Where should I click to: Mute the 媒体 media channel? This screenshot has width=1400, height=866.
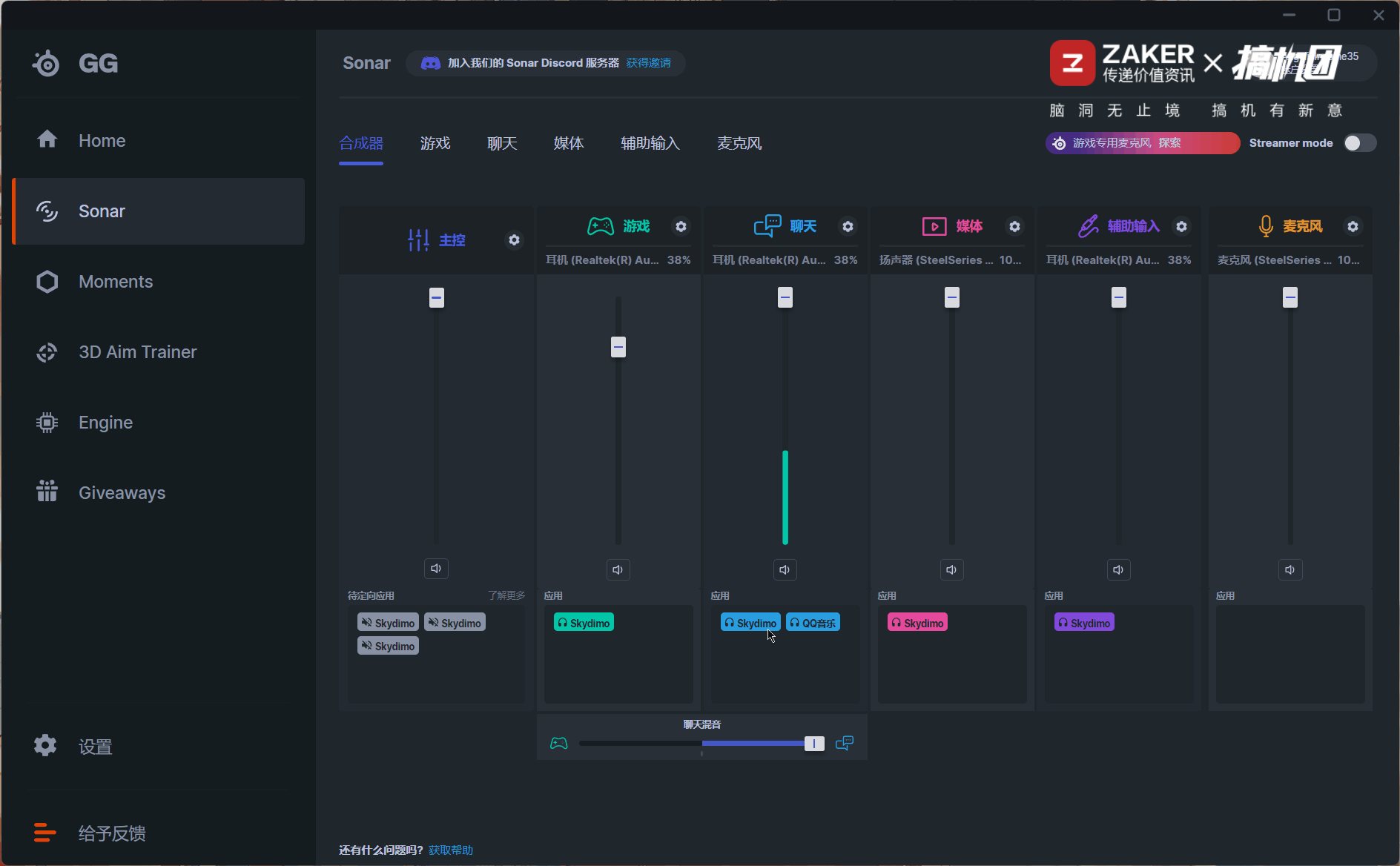(x=951, y=569)
